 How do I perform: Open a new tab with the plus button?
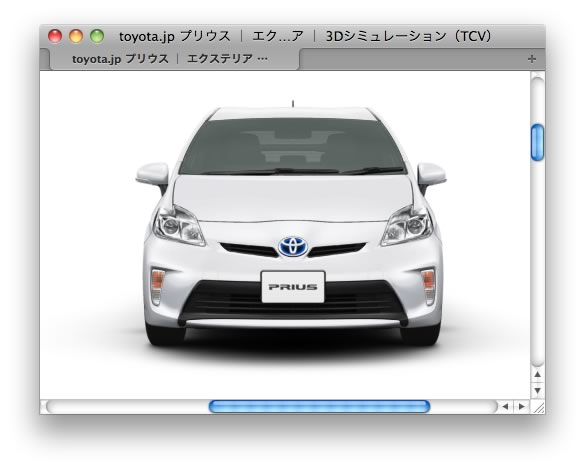coord(532,59)
